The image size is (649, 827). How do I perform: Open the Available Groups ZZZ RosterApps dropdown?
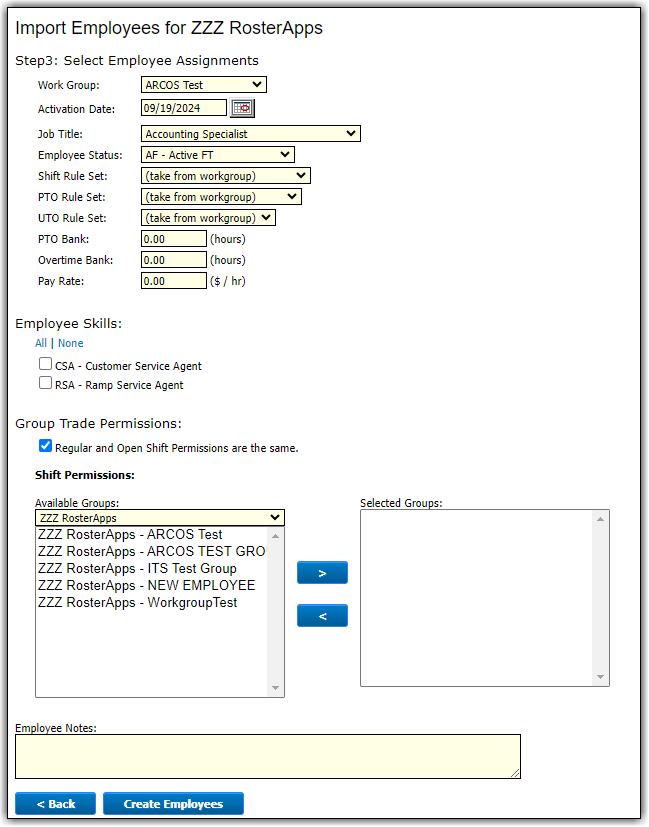tap(160, 518)
